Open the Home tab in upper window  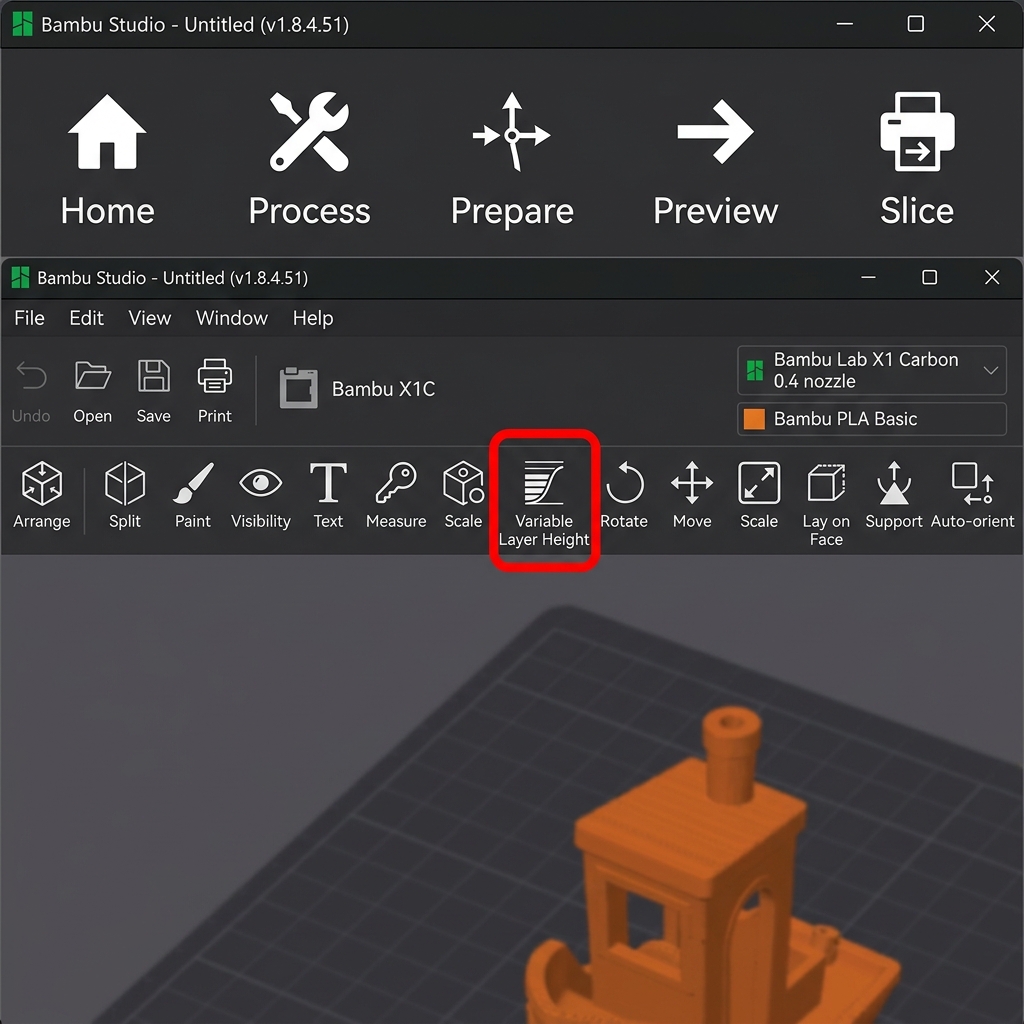tap(107, 160)
